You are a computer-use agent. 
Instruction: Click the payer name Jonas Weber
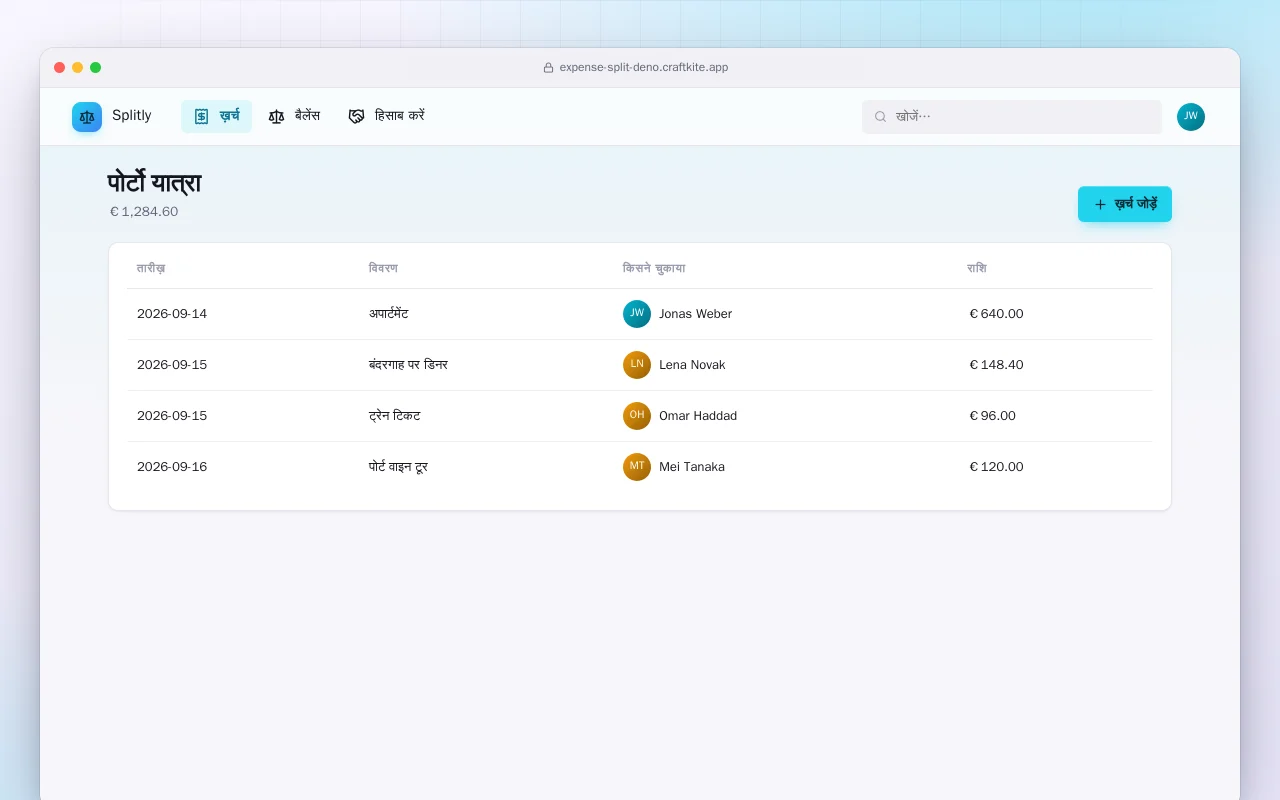coord(695,314)
